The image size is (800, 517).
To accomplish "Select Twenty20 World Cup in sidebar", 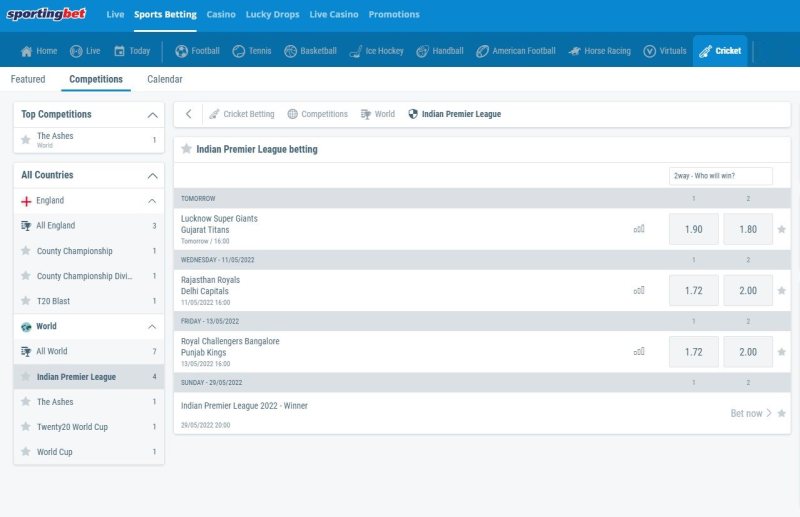I will (x=72, y=427).
